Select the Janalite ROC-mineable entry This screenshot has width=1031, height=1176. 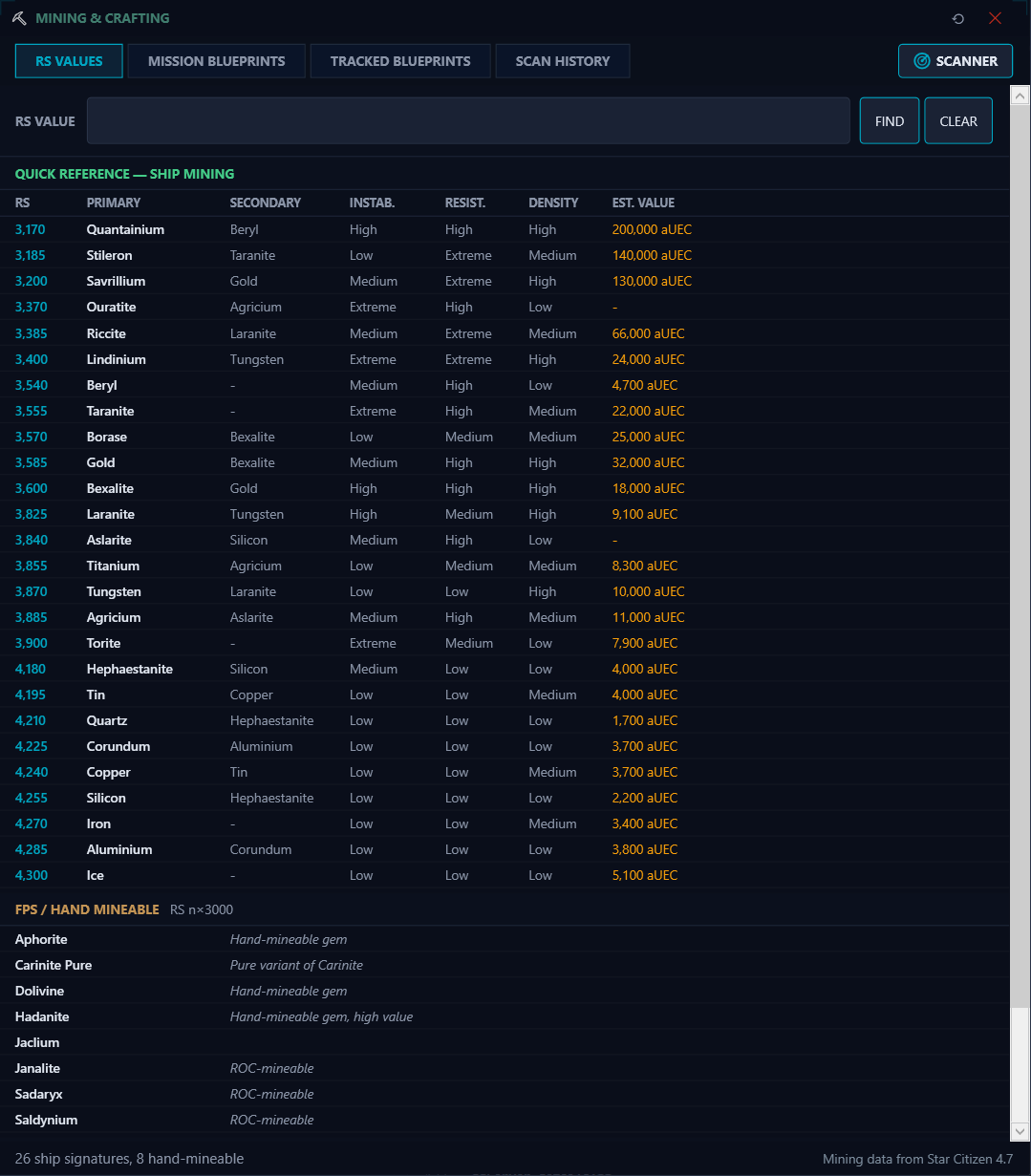[39, 1068]
